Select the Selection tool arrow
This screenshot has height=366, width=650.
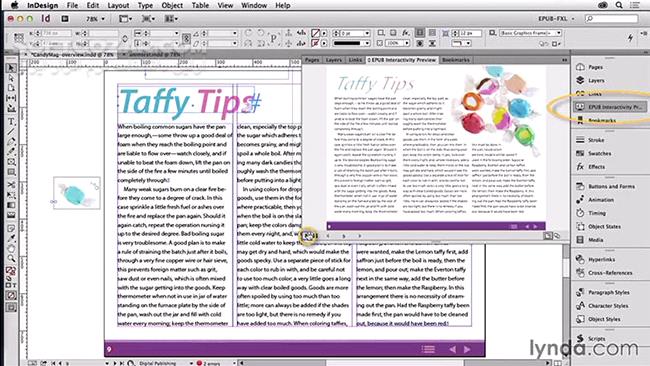click(11, 68)
